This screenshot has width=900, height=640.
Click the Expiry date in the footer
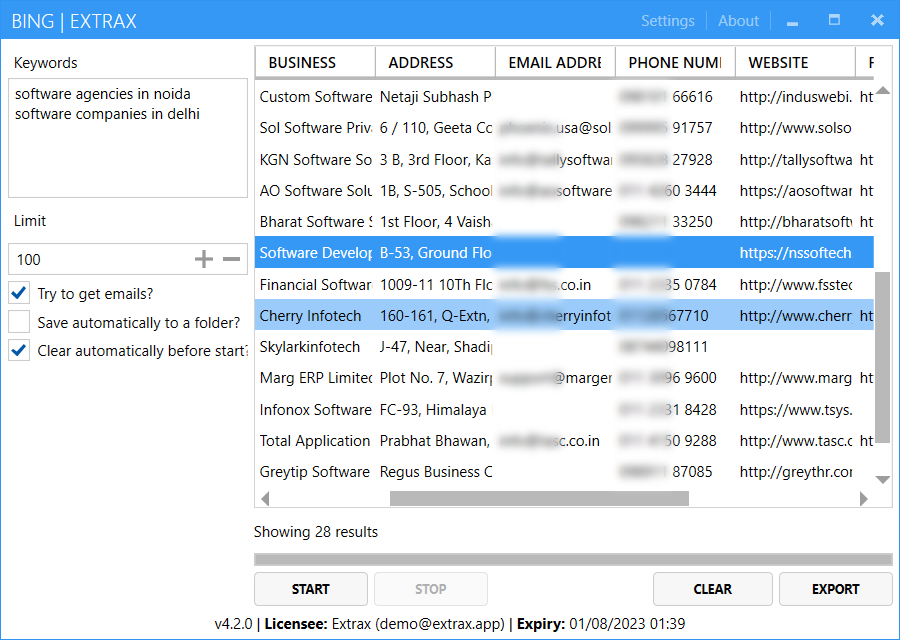[627, 623]
